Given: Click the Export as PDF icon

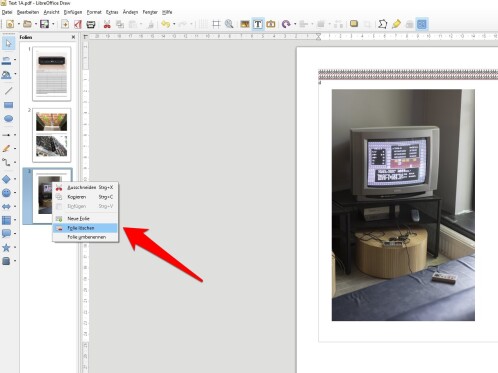Looking at the screenshot, I should [x=78, y=24].
